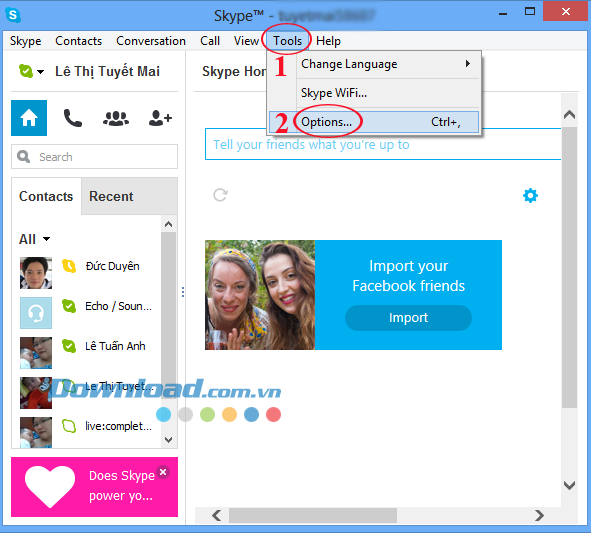Viewport: 591px width, 533px height.
Task: Open the Skype Home view icon
Action: 29,118
